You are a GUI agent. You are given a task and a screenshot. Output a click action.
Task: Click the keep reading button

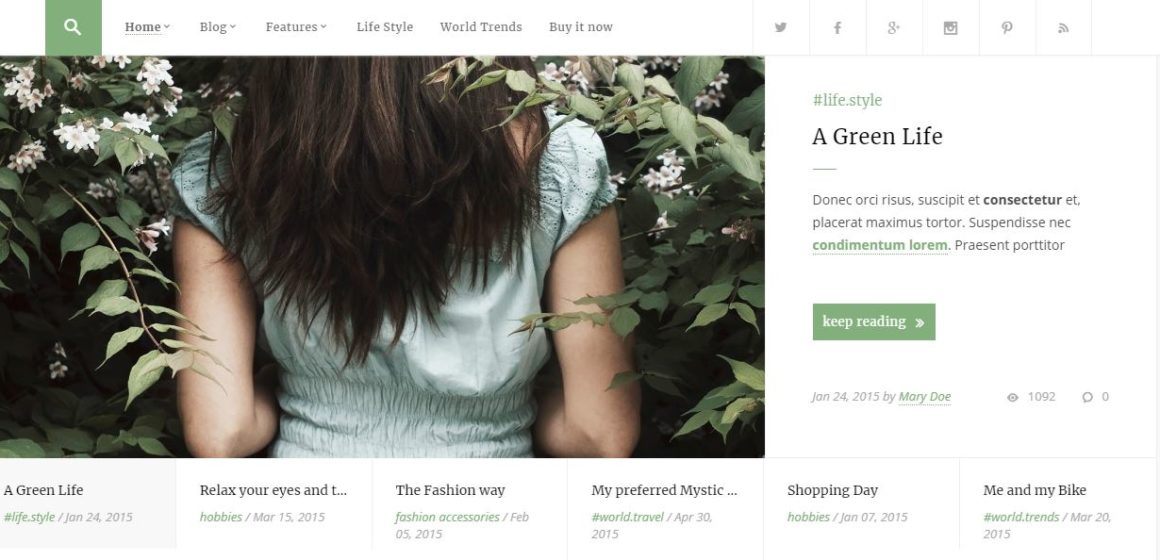coord(874,322)
